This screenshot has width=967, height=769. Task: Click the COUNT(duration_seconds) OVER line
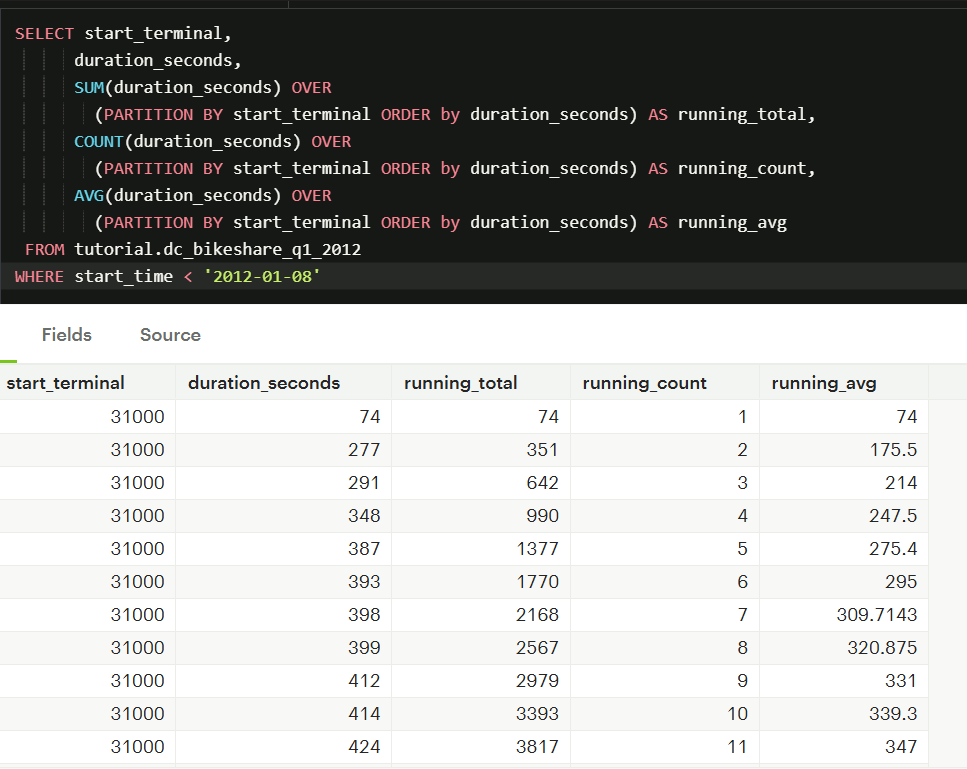click(x=212, y=141)
